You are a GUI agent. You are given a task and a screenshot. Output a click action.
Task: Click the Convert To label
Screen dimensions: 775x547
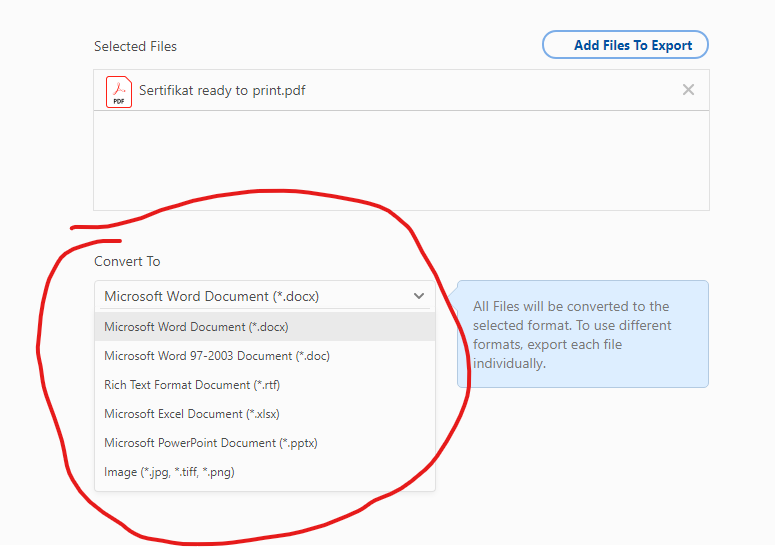click(127, 261)
